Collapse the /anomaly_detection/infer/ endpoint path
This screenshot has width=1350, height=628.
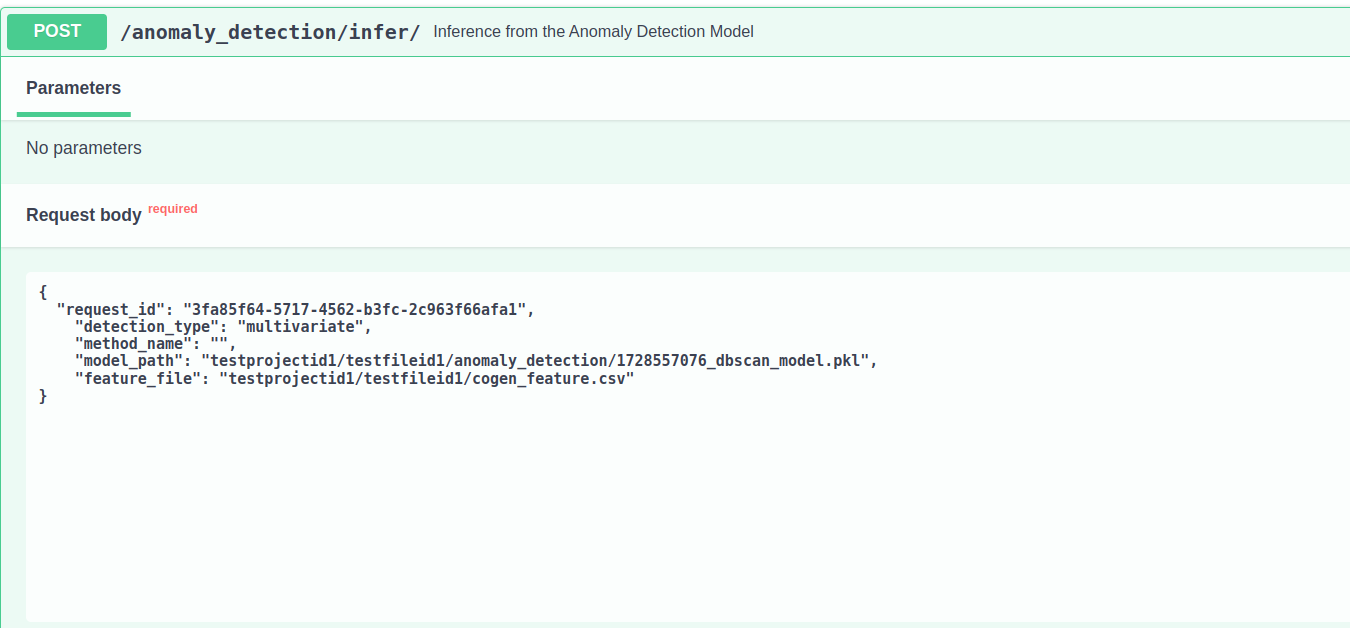click(270, 32)
